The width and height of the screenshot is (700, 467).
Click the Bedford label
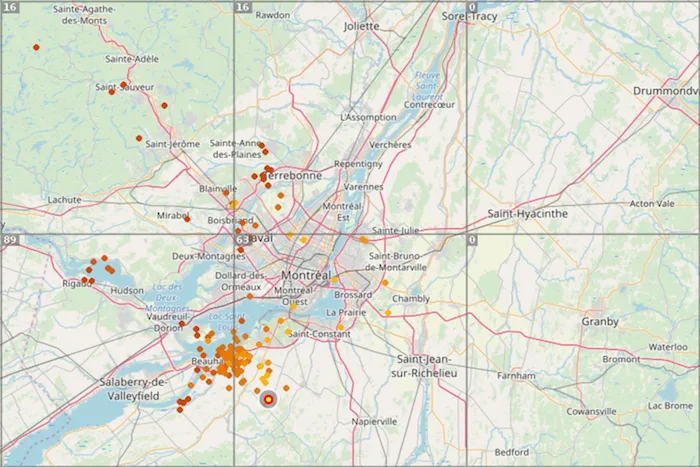[512, 452]
